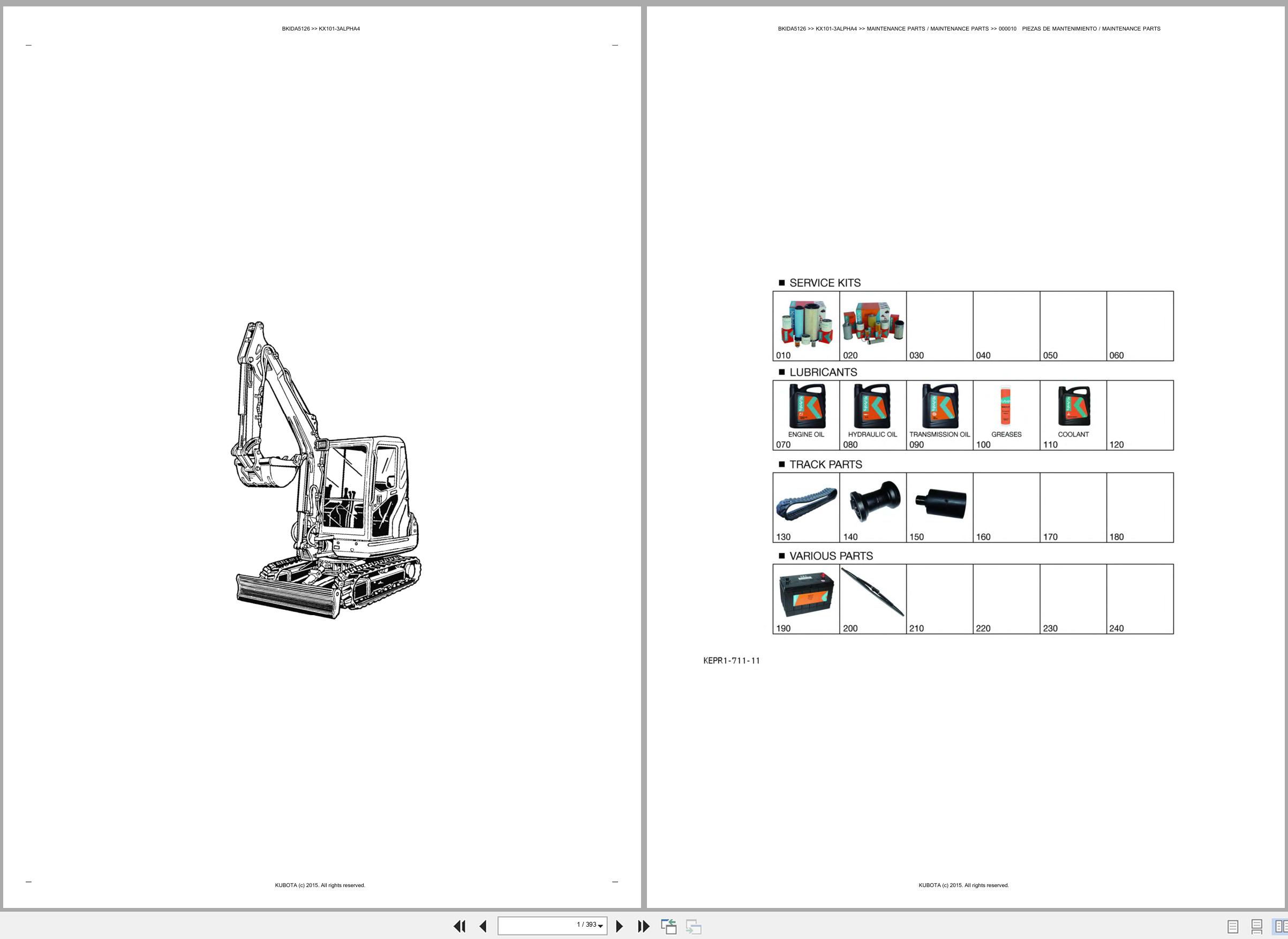Click the TRANSMISSION OIL label
This screenshot has height=939, width=1288.
(939, 434)
